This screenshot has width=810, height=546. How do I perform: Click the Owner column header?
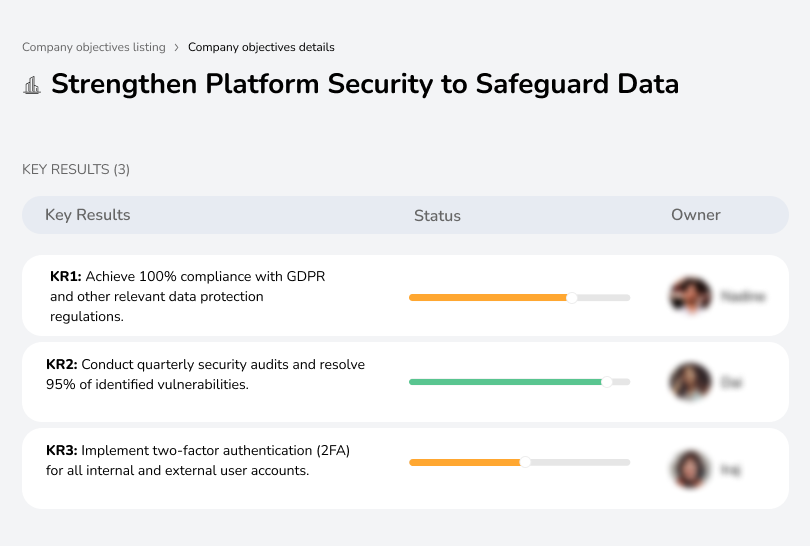[x=695, y=215]
